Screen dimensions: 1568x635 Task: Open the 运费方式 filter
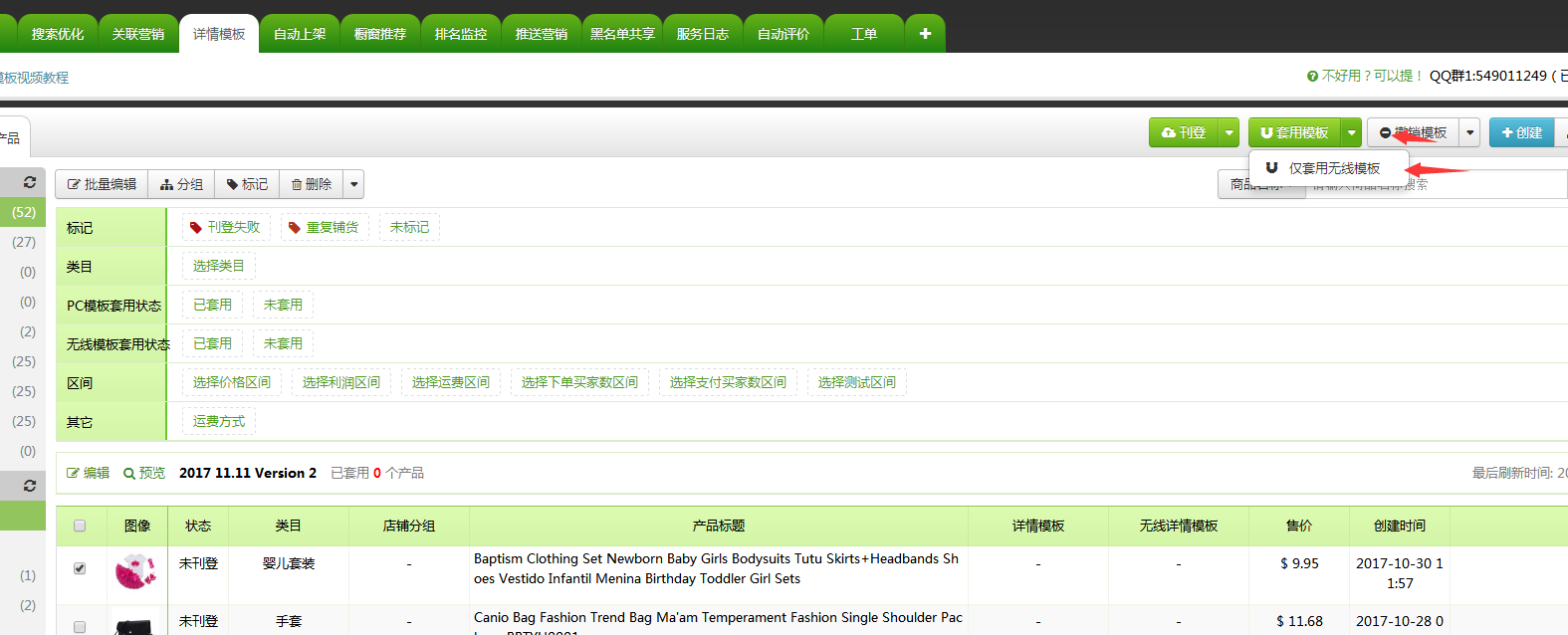(x=219, y=421)
